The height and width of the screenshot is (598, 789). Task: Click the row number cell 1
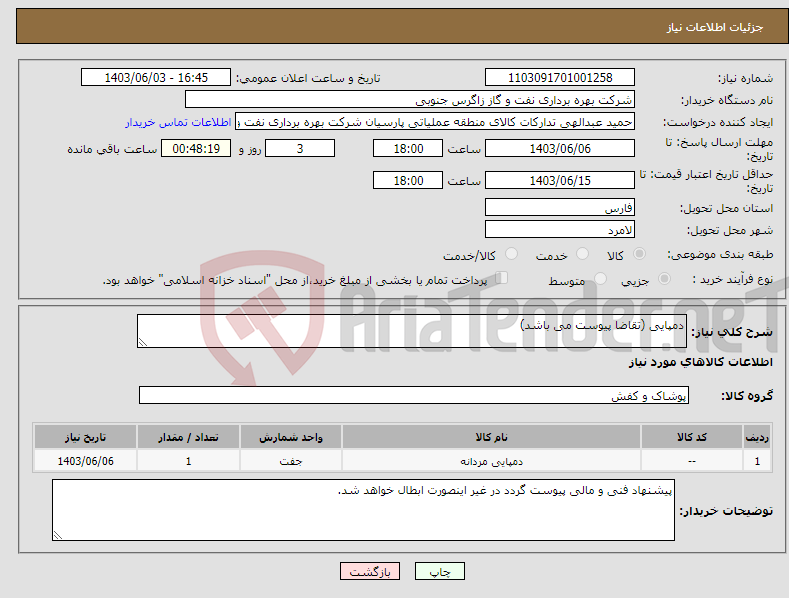tap(757, 461)
